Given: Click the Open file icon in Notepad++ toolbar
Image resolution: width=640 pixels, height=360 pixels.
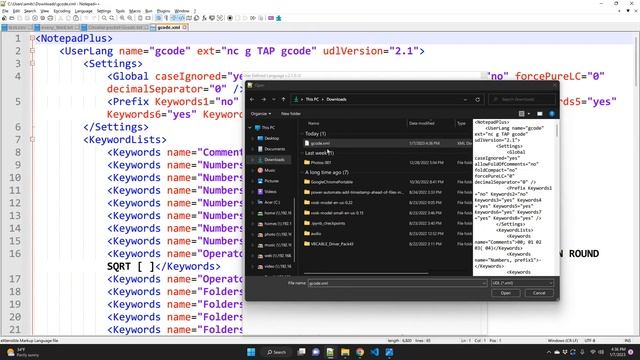Looking at the screenshot, I should coord(12,18).
